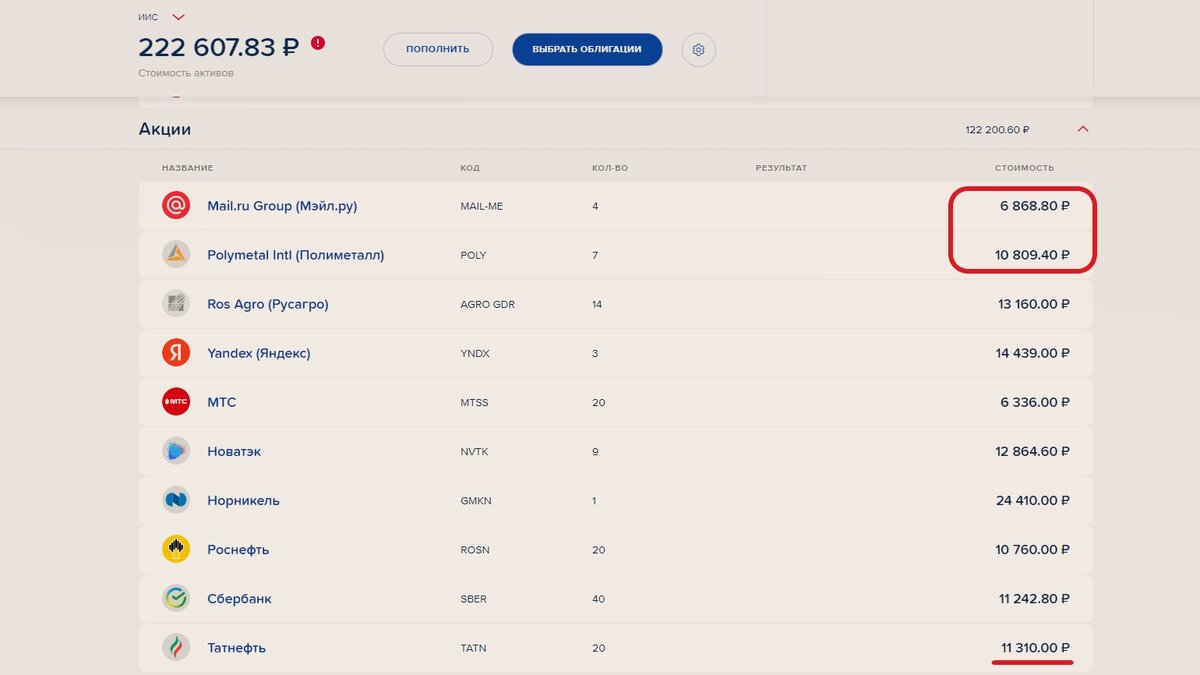Click the НАЗВАНИЕ column header
1200x675 pixels.
point(187,168)
